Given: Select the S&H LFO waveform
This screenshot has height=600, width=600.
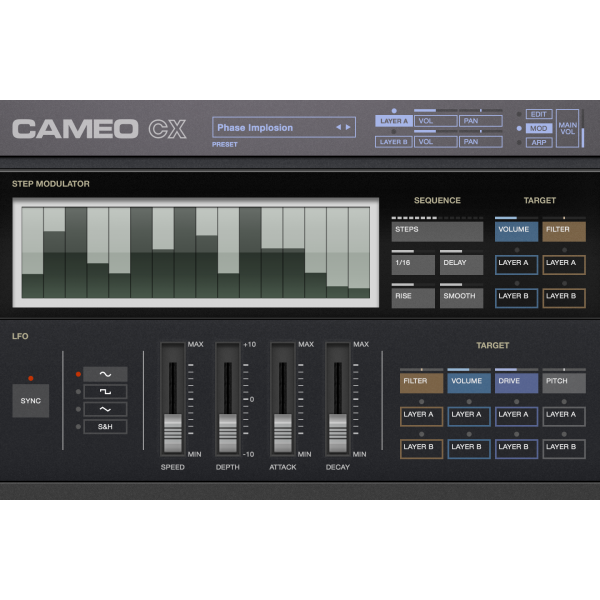Looking at the screenshot, I should 105,427.
